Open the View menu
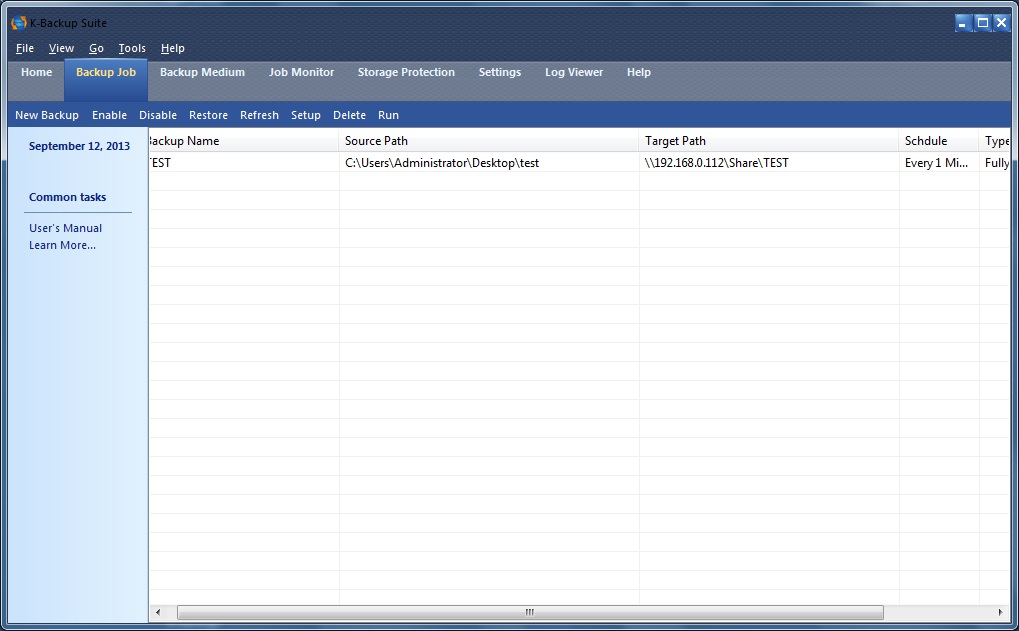Screen dimensions: 1019x631 [61, 48]
